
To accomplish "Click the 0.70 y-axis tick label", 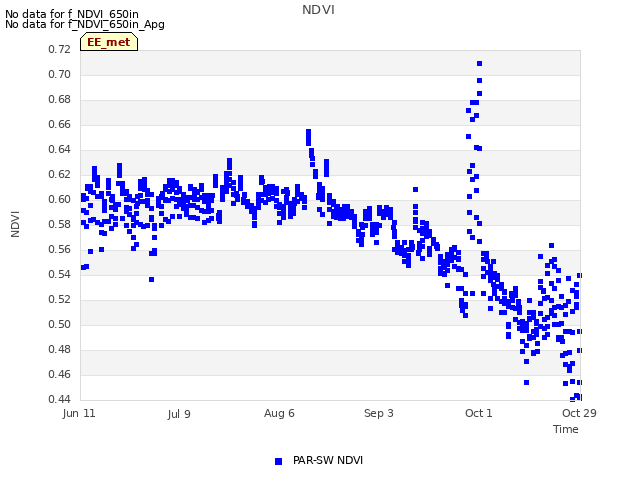I will 60,74.
